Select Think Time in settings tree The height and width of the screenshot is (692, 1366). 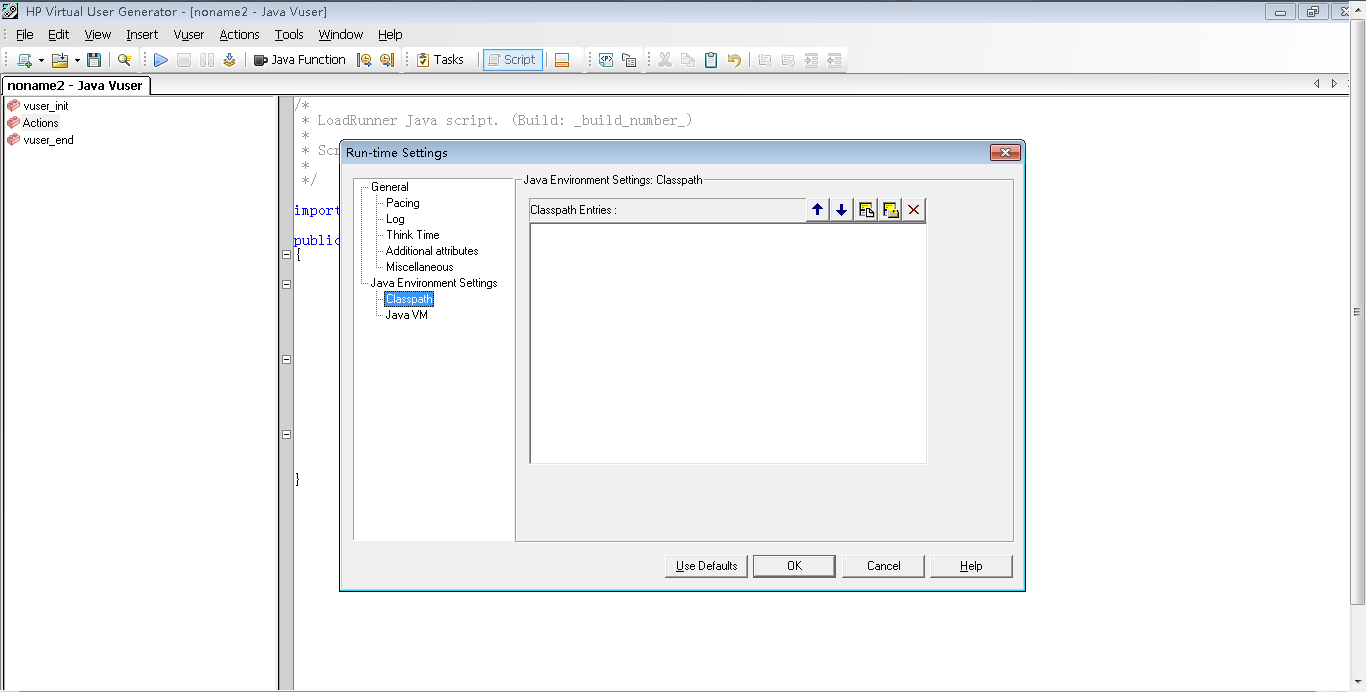413,235
